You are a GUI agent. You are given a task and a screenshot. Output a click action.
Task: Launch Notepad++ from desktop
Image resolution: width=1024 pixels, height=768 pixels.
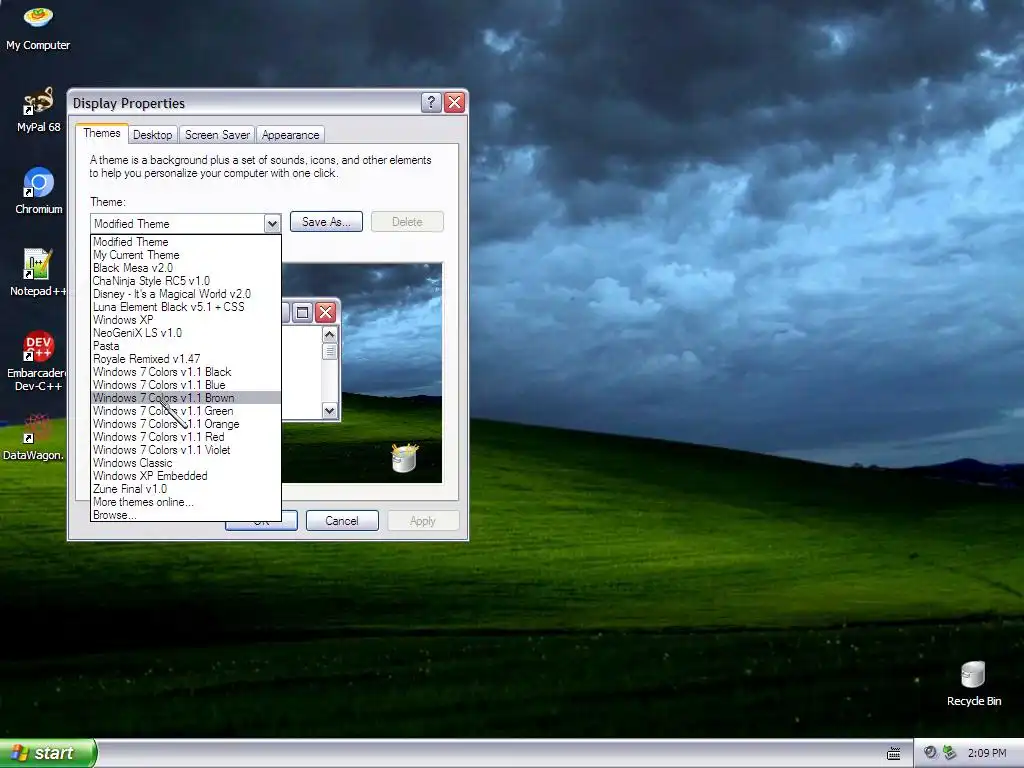pyautogui.click(x=38, y=273)
